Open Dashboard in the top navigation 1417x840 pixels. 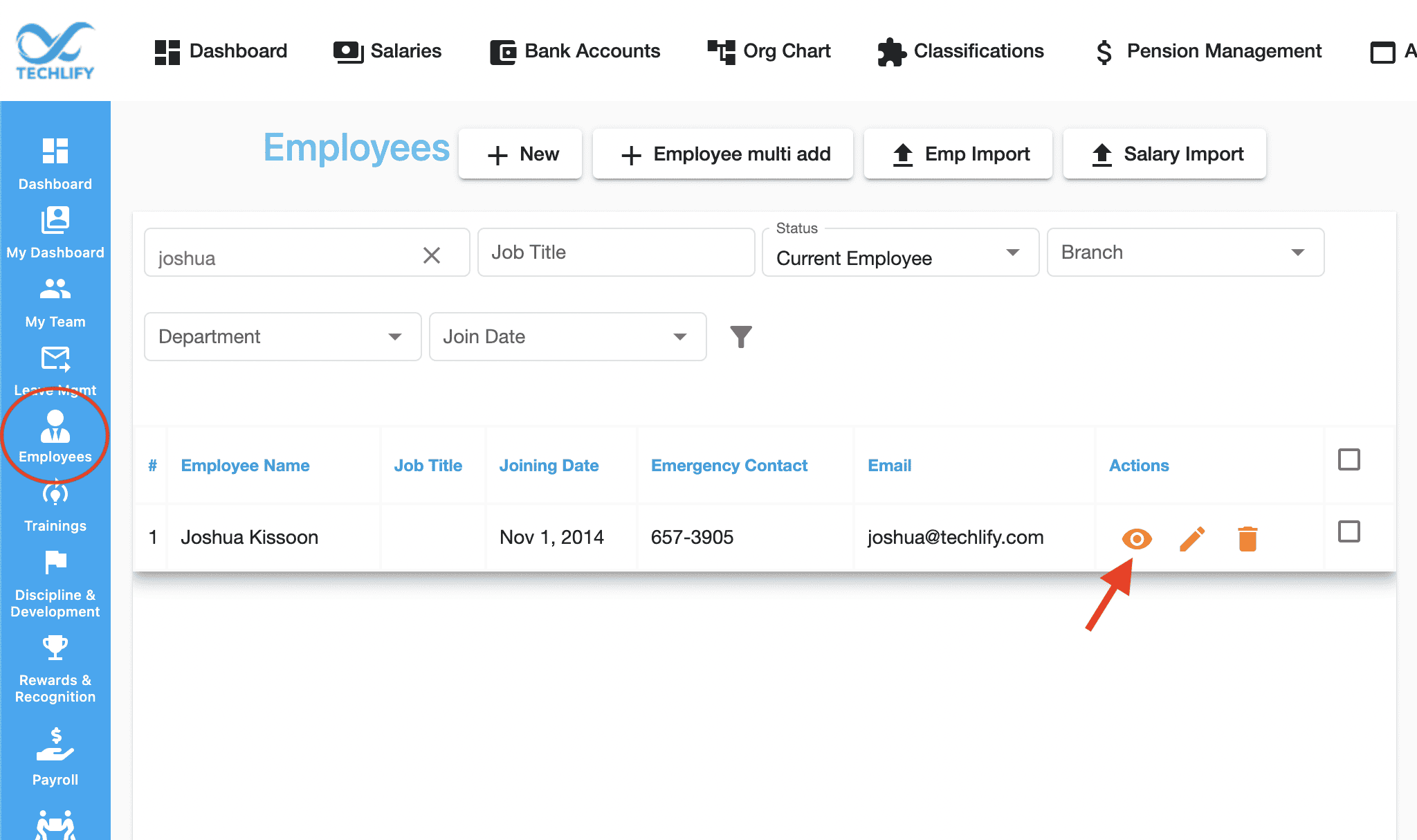tap(221, 51)
